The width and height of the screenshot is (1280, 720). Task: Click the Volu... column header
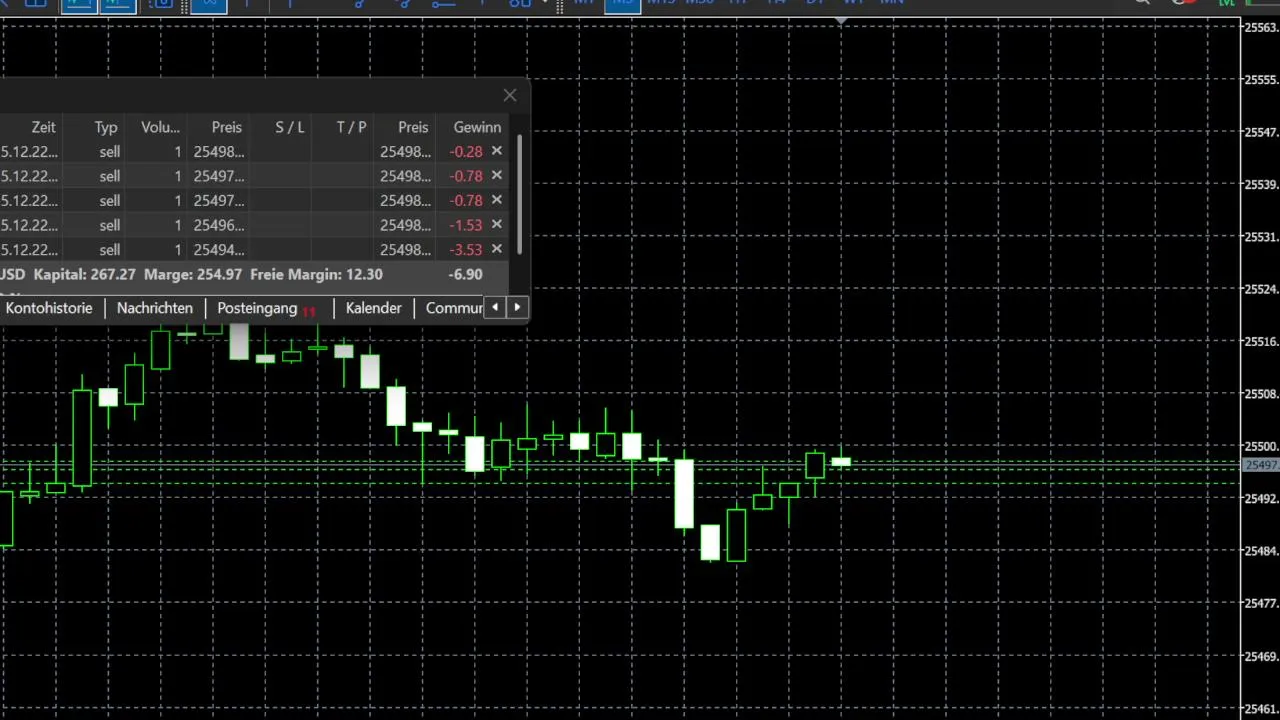click(160, 127)
